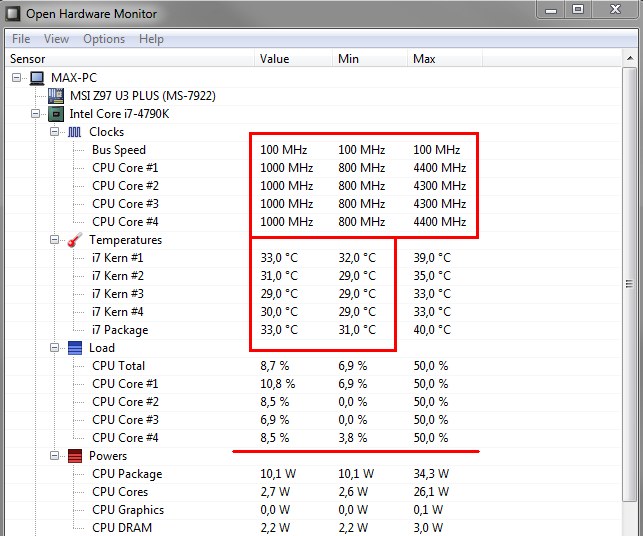Click the 10,8 % value of Load Core #1
Image resolution: width=643 pixels, height=536 pixels.
coord(277,384)
